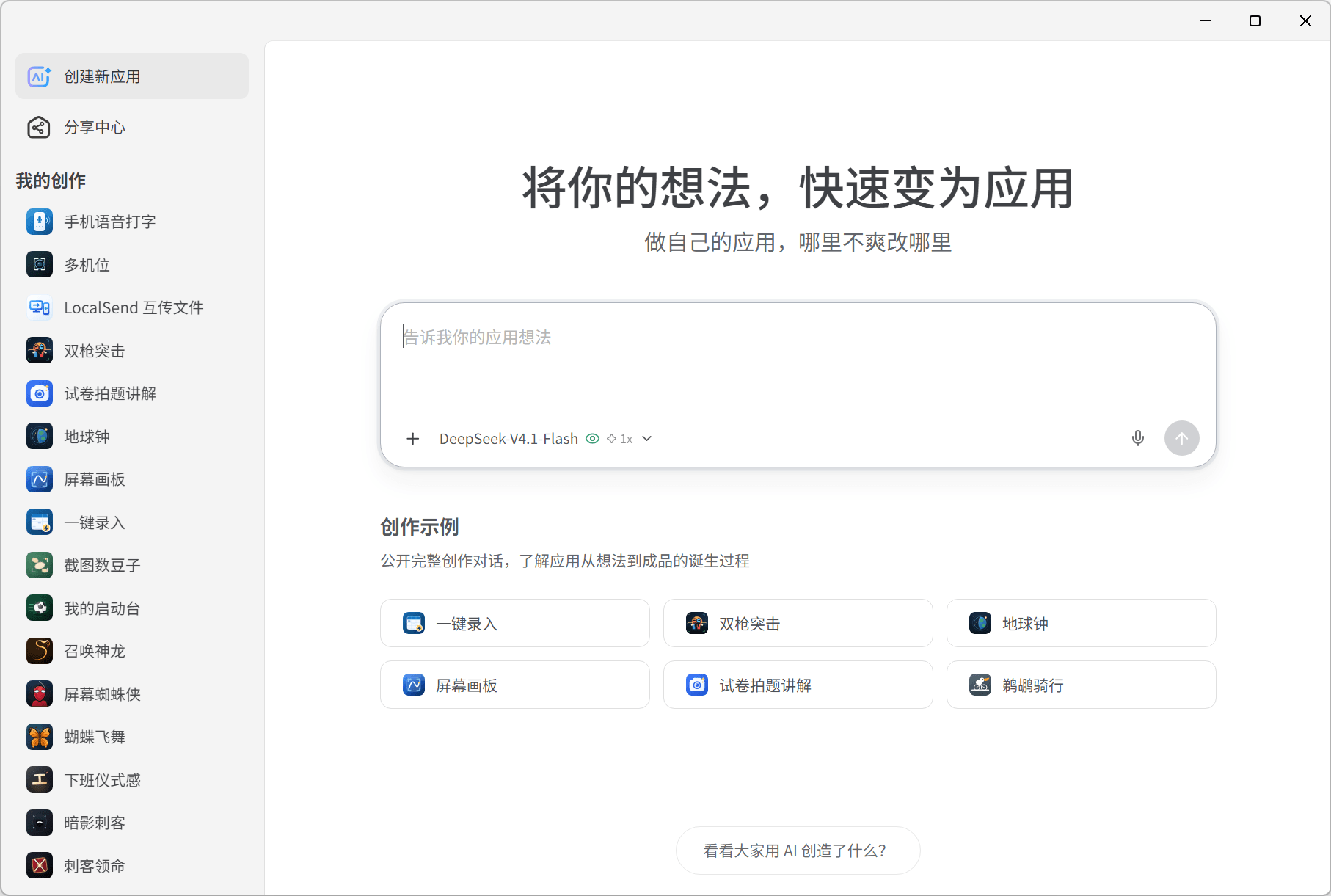Open the 鹈鹕骑行 example card

click(1082, 685)
